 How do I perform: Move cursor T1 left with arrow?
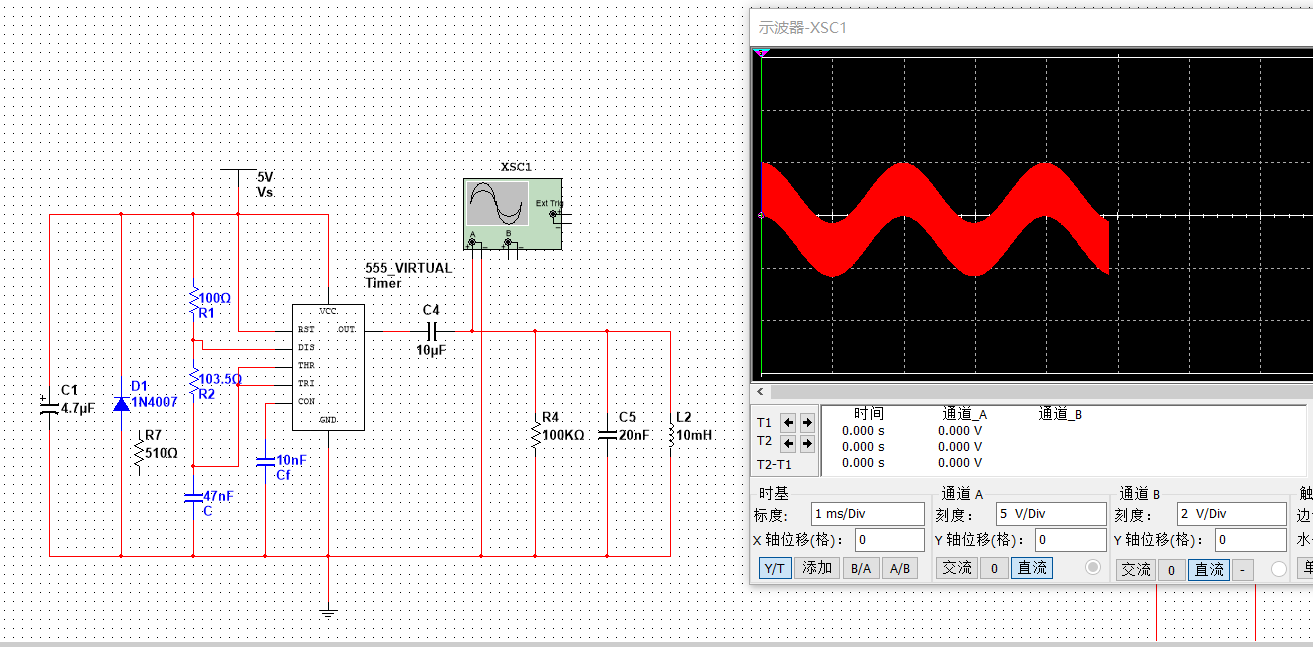[788, 423]
